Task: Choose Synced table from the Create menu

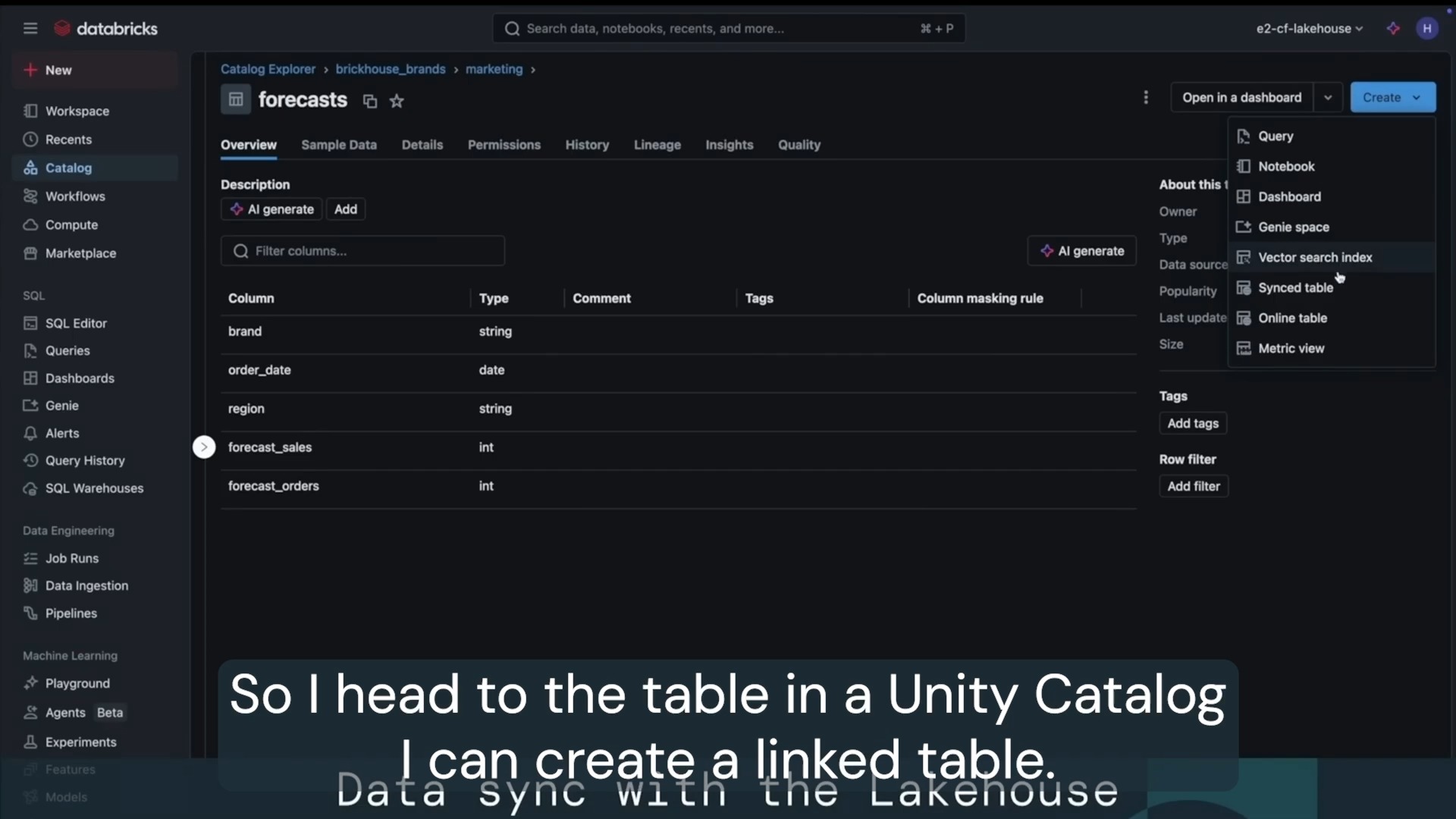Action: click(x=1332, y=287)
